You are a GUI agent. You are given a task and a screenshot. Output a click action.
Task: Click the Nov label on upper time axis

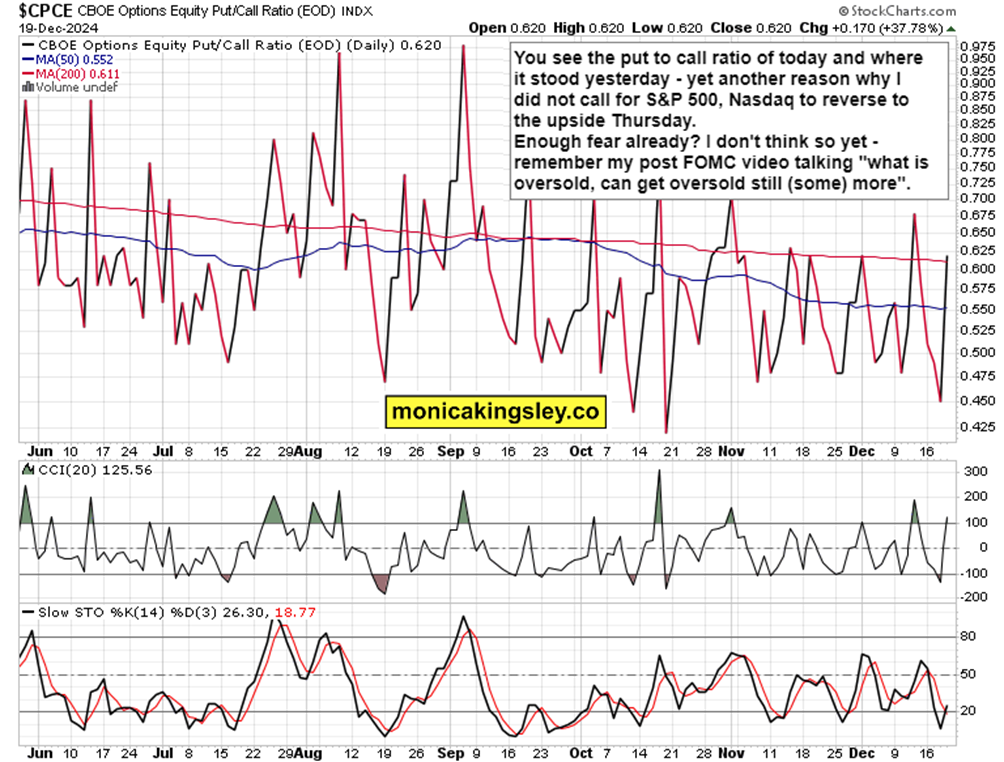point(731,451)
